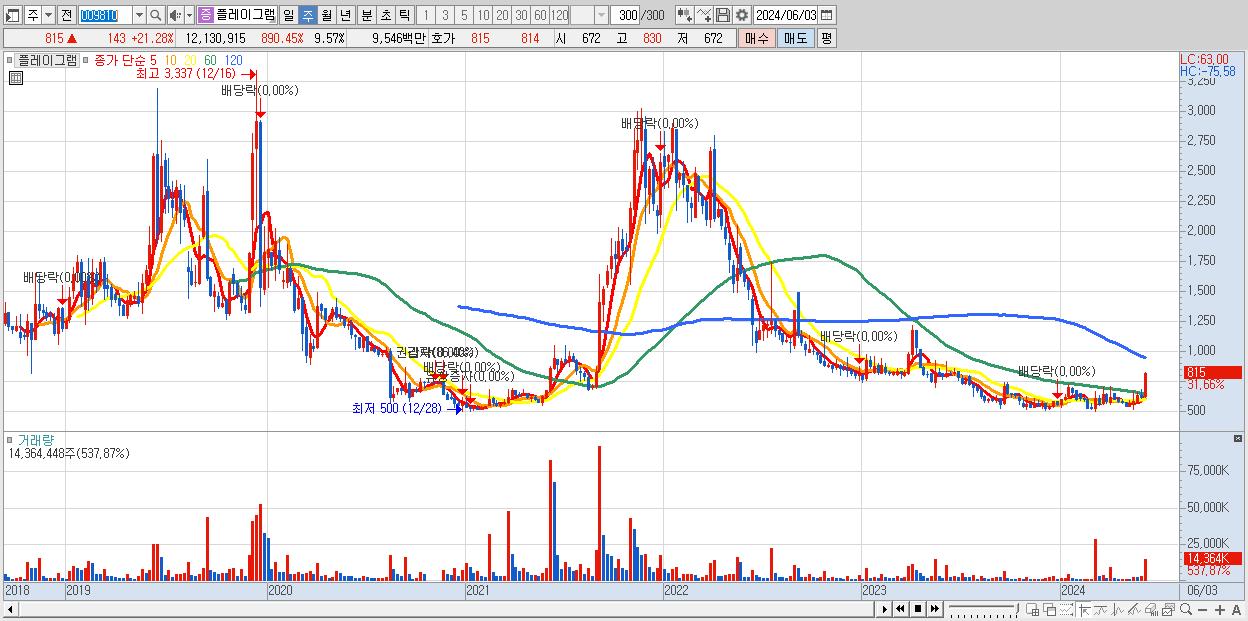This screenshot has width=1248, height=621.
Task: Select the 분 (minute) period tab
Action: click(366, 15)
